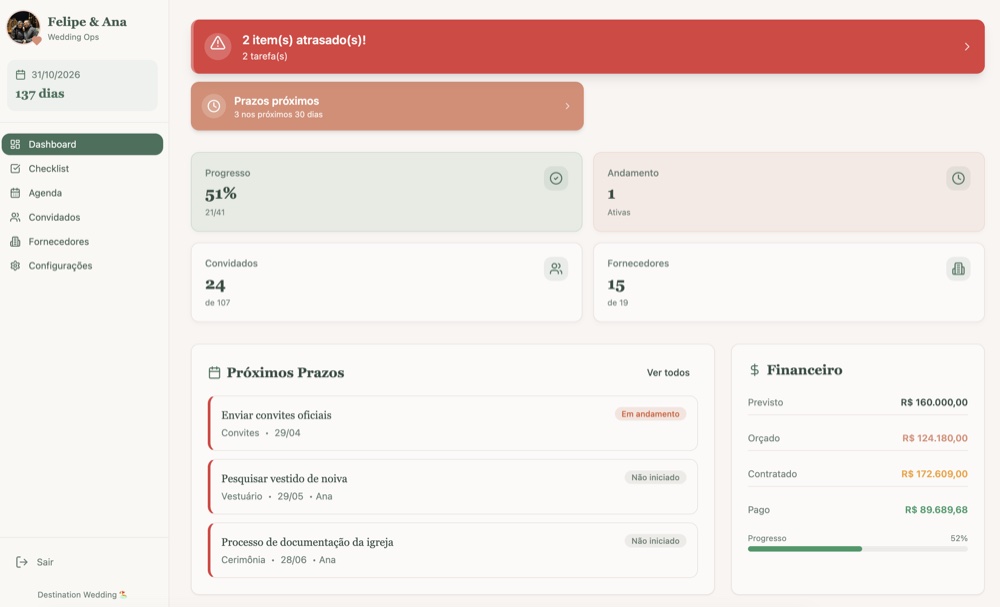This screenshot has height=607, width=1000.
Task: Click the Configurações gear icon in sidebar
Action: [15, 266]
